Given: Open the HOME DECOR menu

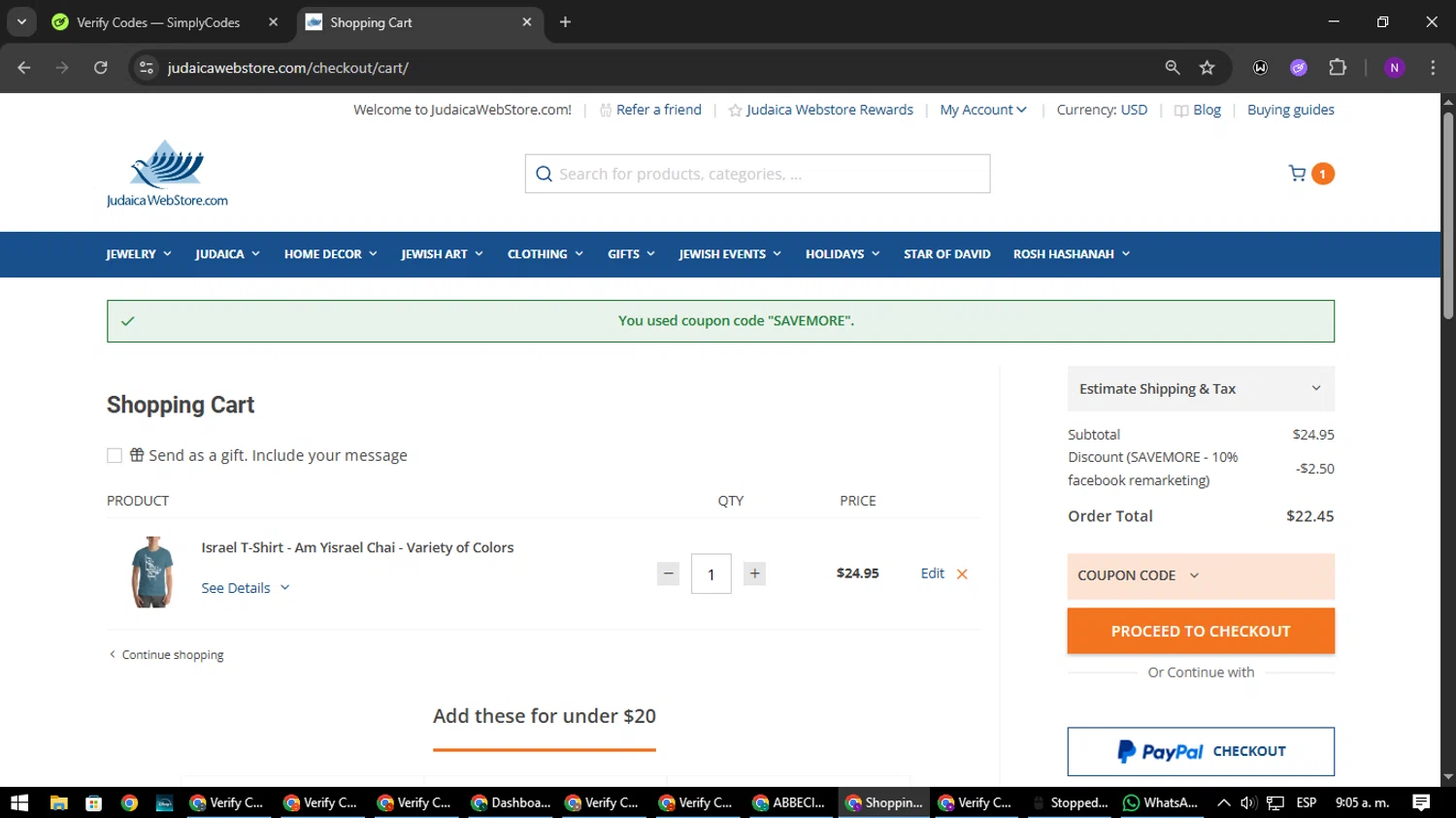Looking at the screenshot, I should tap(330, 254).
